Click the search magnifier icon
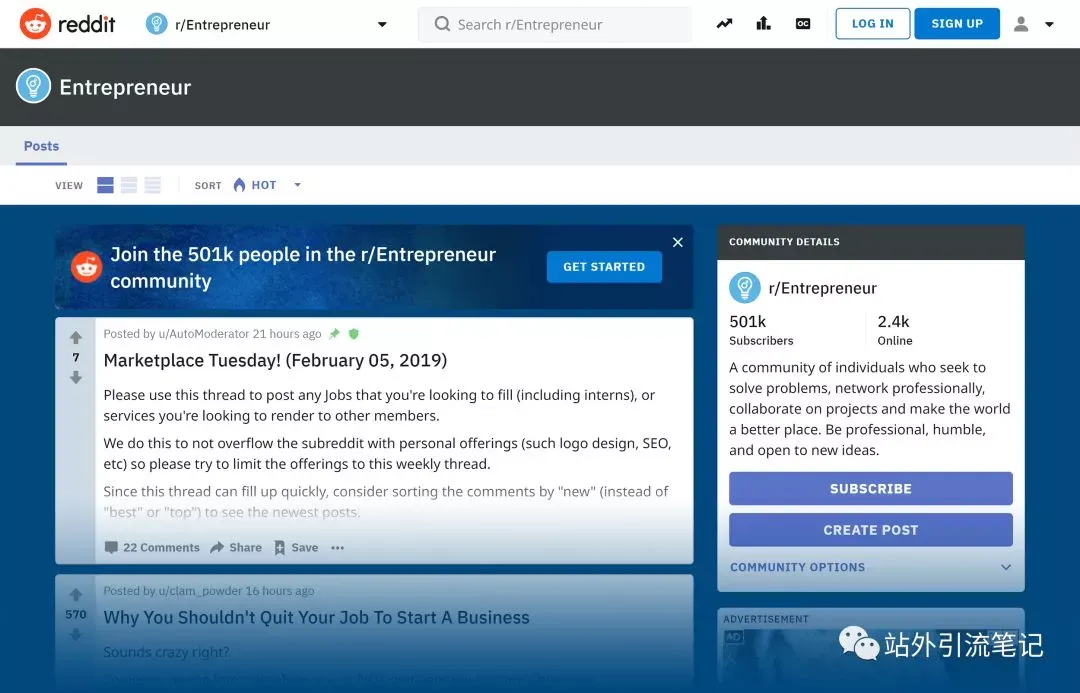 pyautogui.click(x=442, y=25)
